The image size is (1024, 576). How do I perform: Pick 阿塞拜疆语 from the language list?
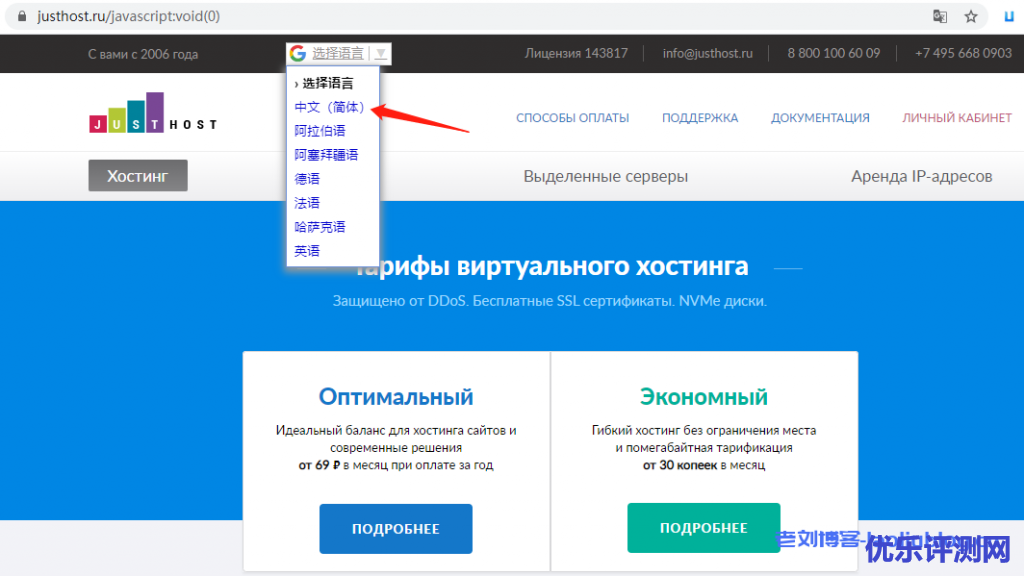point(326,155)
